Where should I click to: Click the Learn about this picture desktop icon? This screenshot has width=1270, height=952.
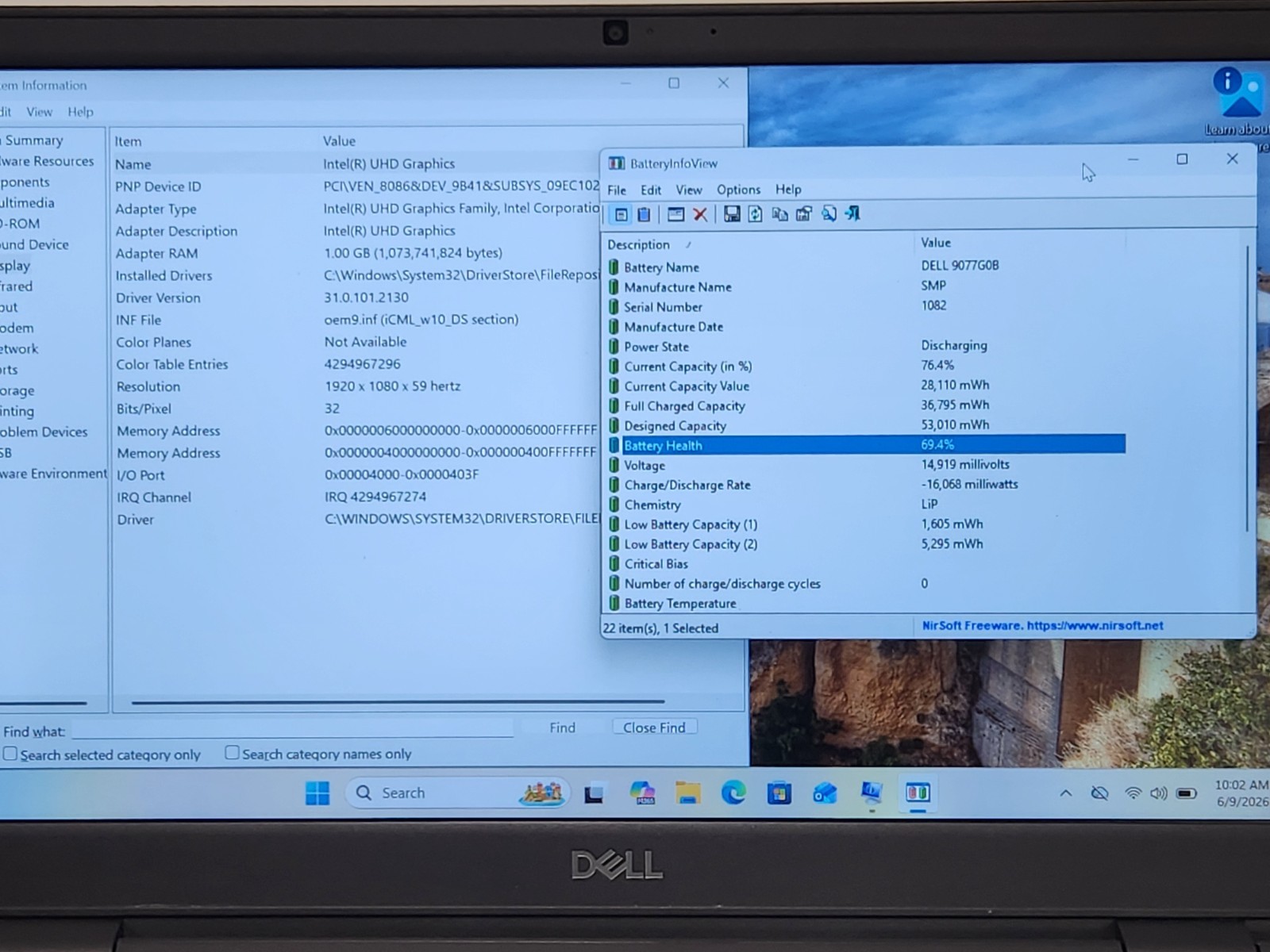click(x=1238, y=103)
